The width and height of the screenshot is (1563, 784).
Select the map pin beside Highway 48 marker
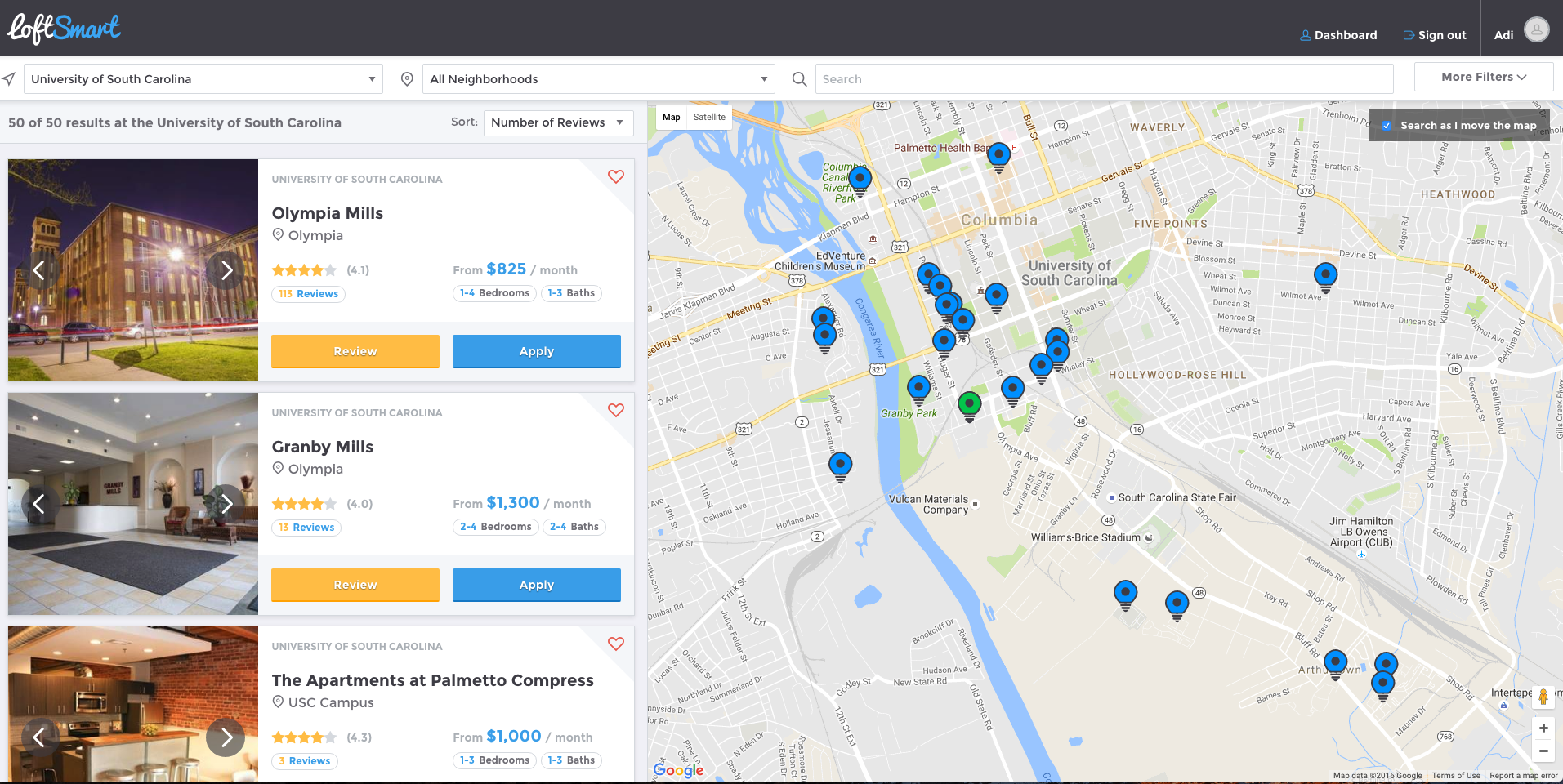pyautogui.click(x=1177, y=605)
